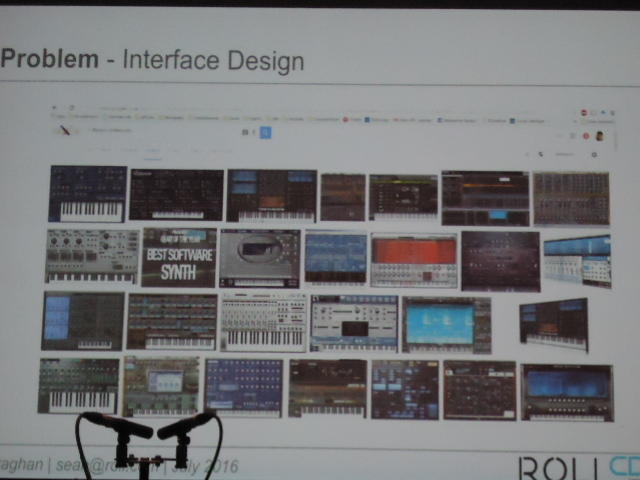640x480 pixels.
Task: Select the underlined Images search tab
Action: [152, 152]
